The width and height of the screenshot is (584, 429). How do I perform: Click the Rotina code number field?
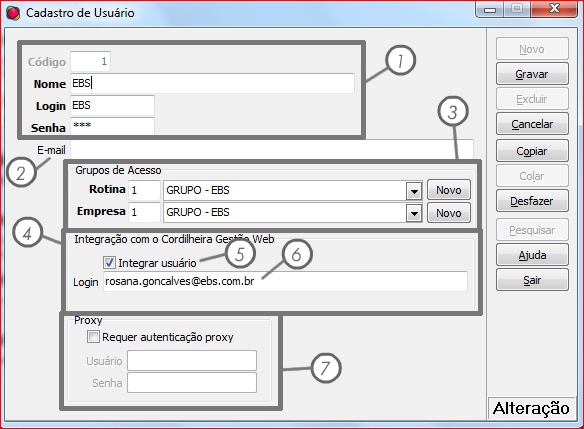(x=145, y=191)
